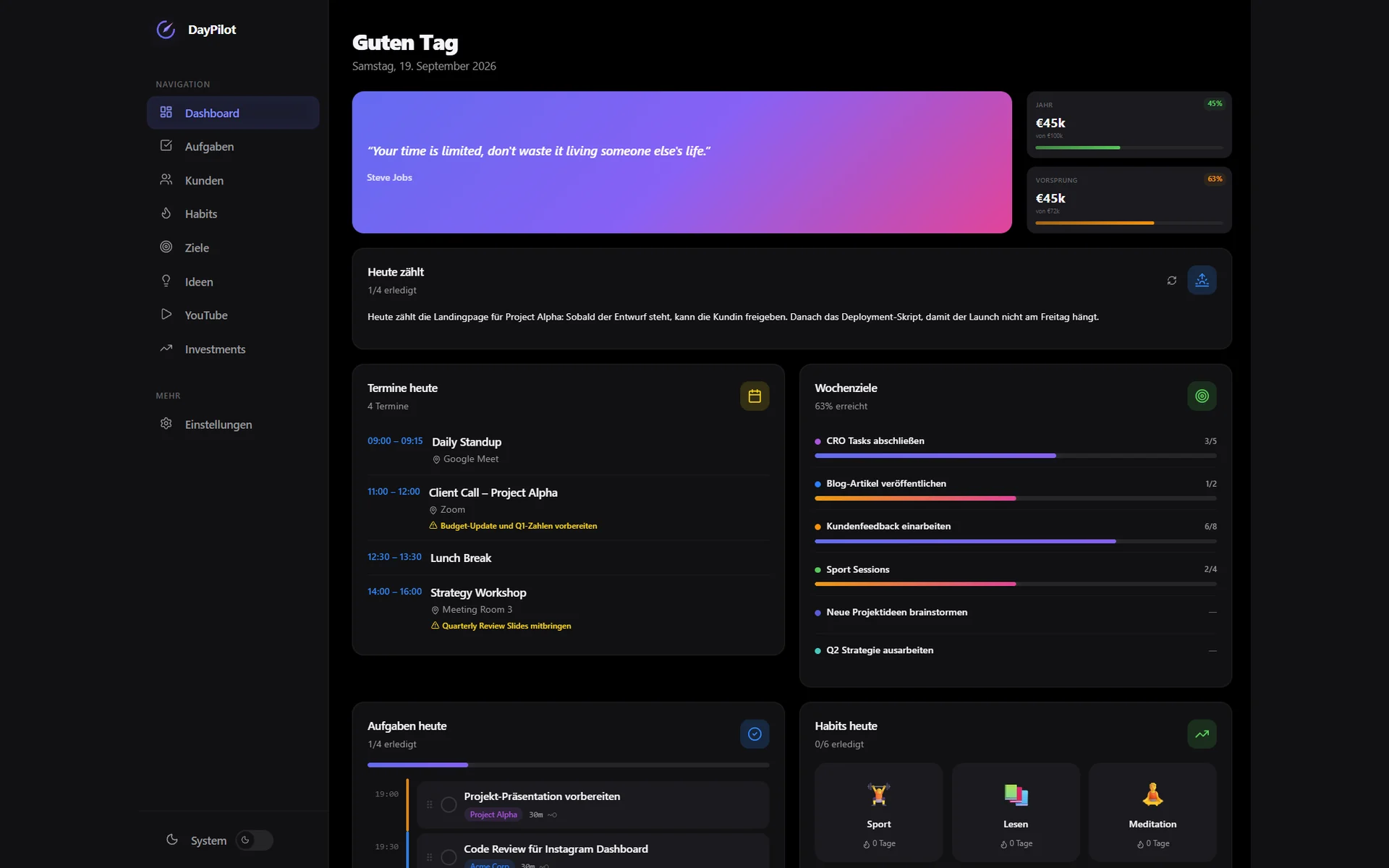Open the Dashboard navigation item
This screenshot has height=868, width=1389.
tap(233, 113)
